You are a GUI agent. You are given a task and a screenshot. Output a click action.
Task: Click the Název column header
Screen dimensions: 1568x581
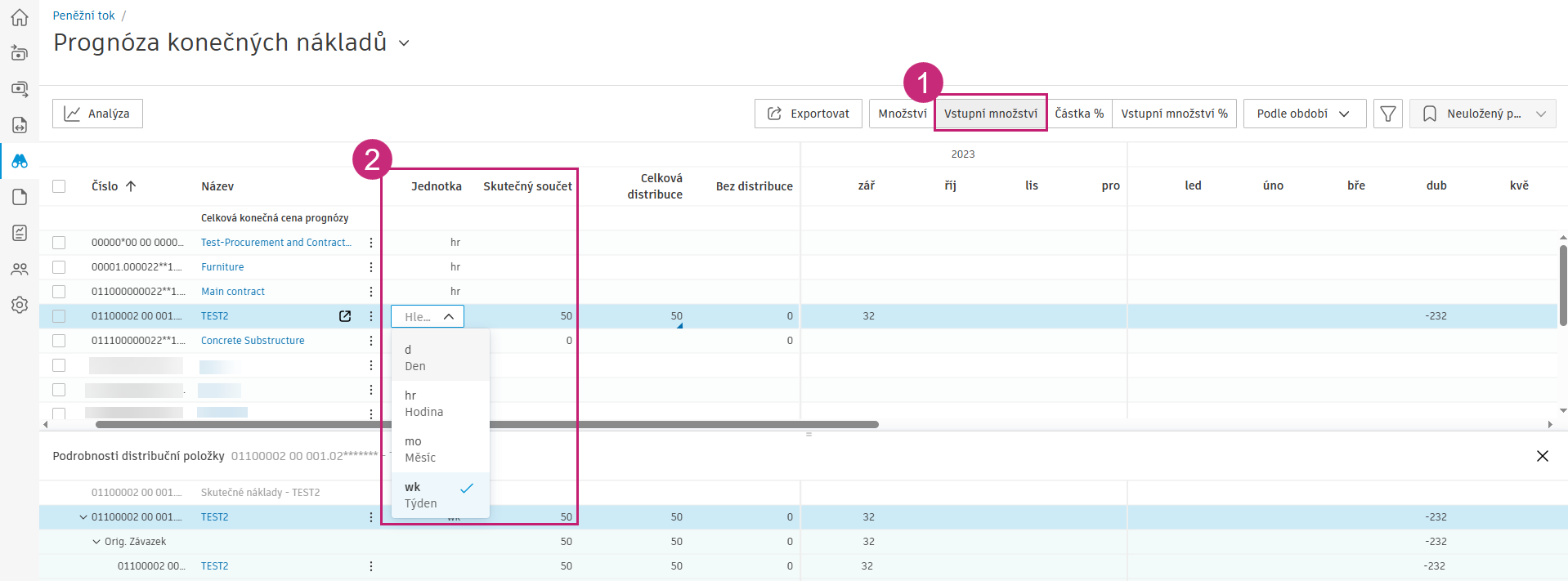[x=217, y=186]
